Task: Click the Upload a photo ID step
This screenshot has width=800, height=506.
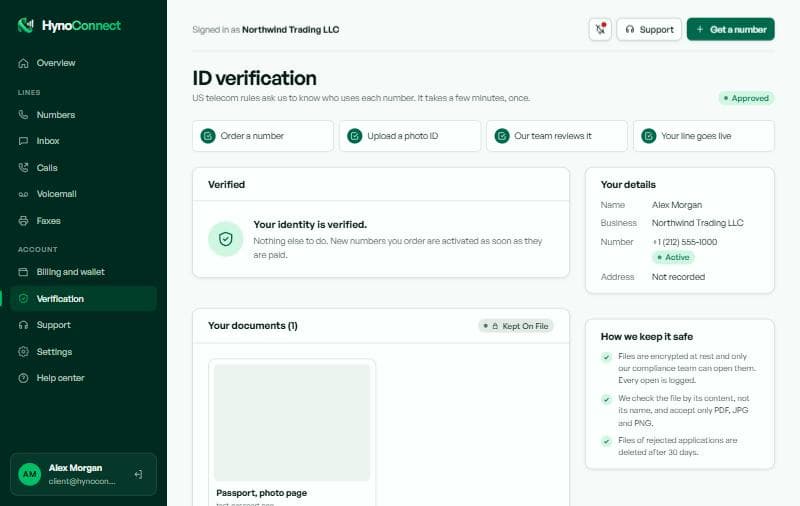Action: pos(410,136)
